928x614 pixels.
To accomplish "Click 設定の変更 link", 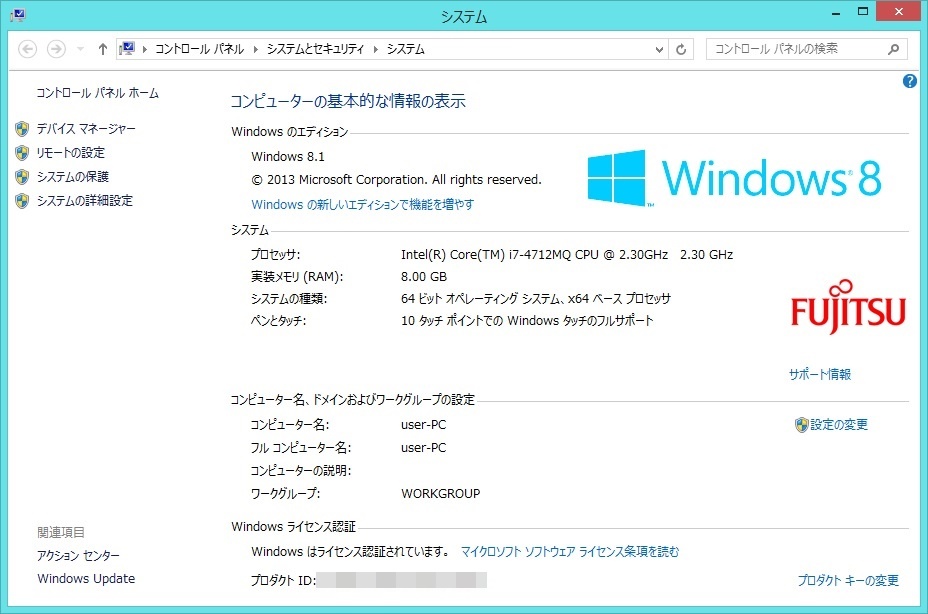I will 839,425.
